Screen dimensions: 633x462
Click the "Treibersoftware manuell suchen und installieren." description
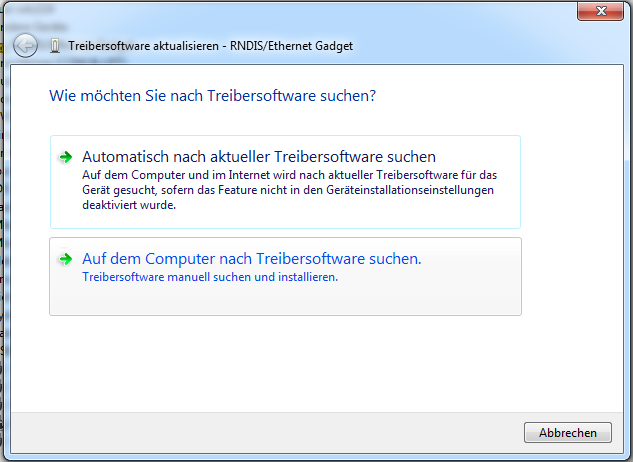[x=210, y=277]
